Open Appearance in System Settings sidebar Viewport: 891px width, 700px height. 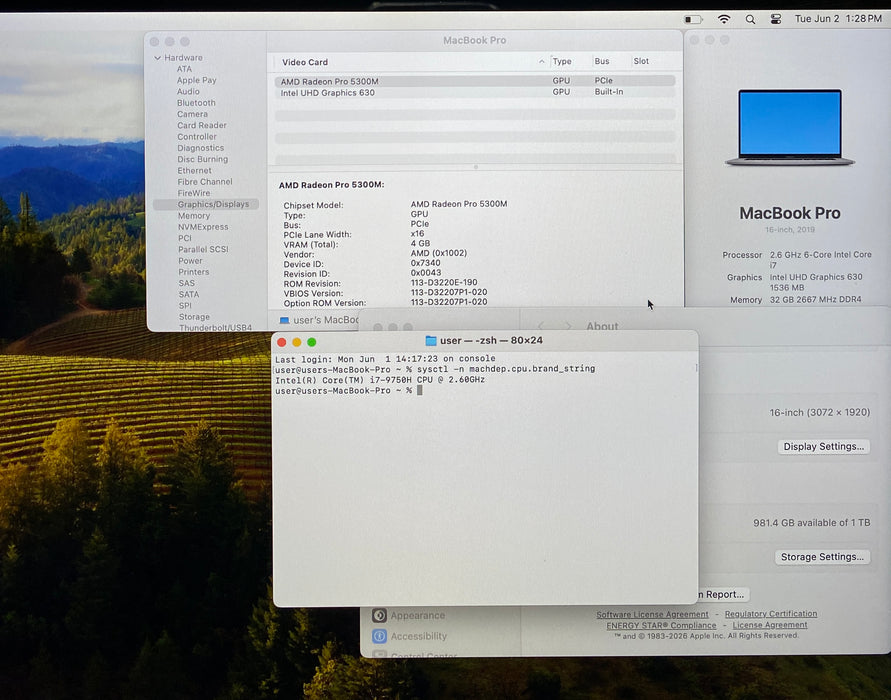410,615
